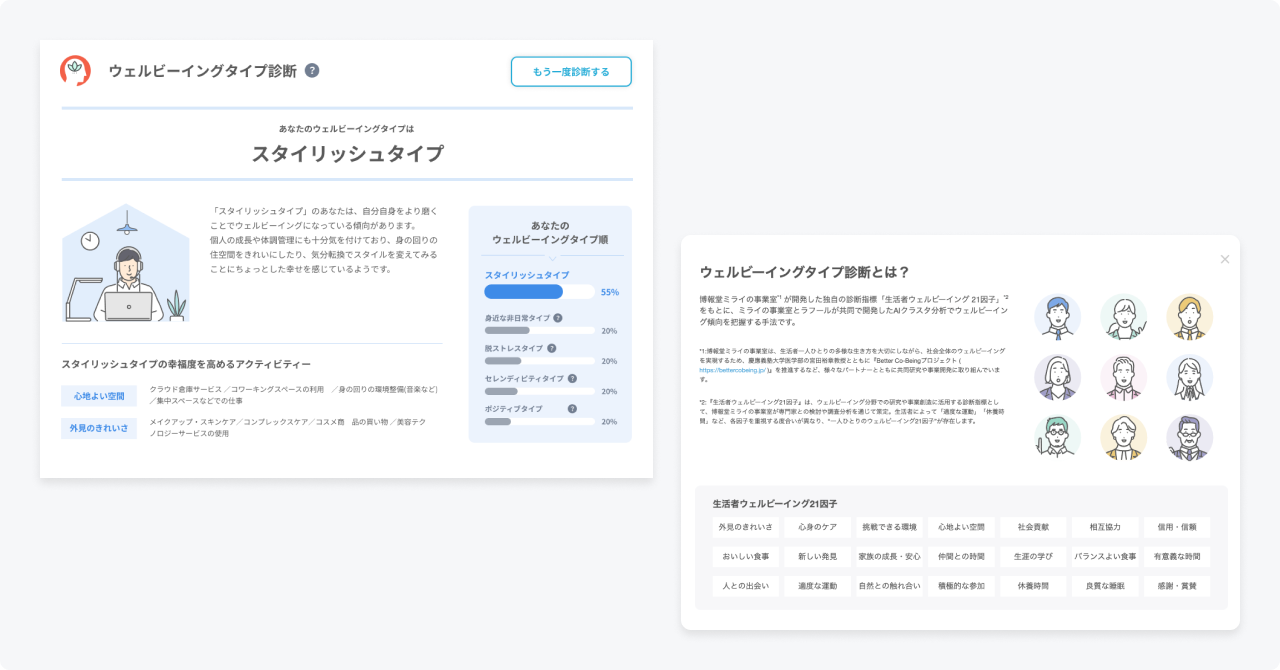Expand chevron under ウェルビーイングタイプ順 heading

tap(552, 258)
